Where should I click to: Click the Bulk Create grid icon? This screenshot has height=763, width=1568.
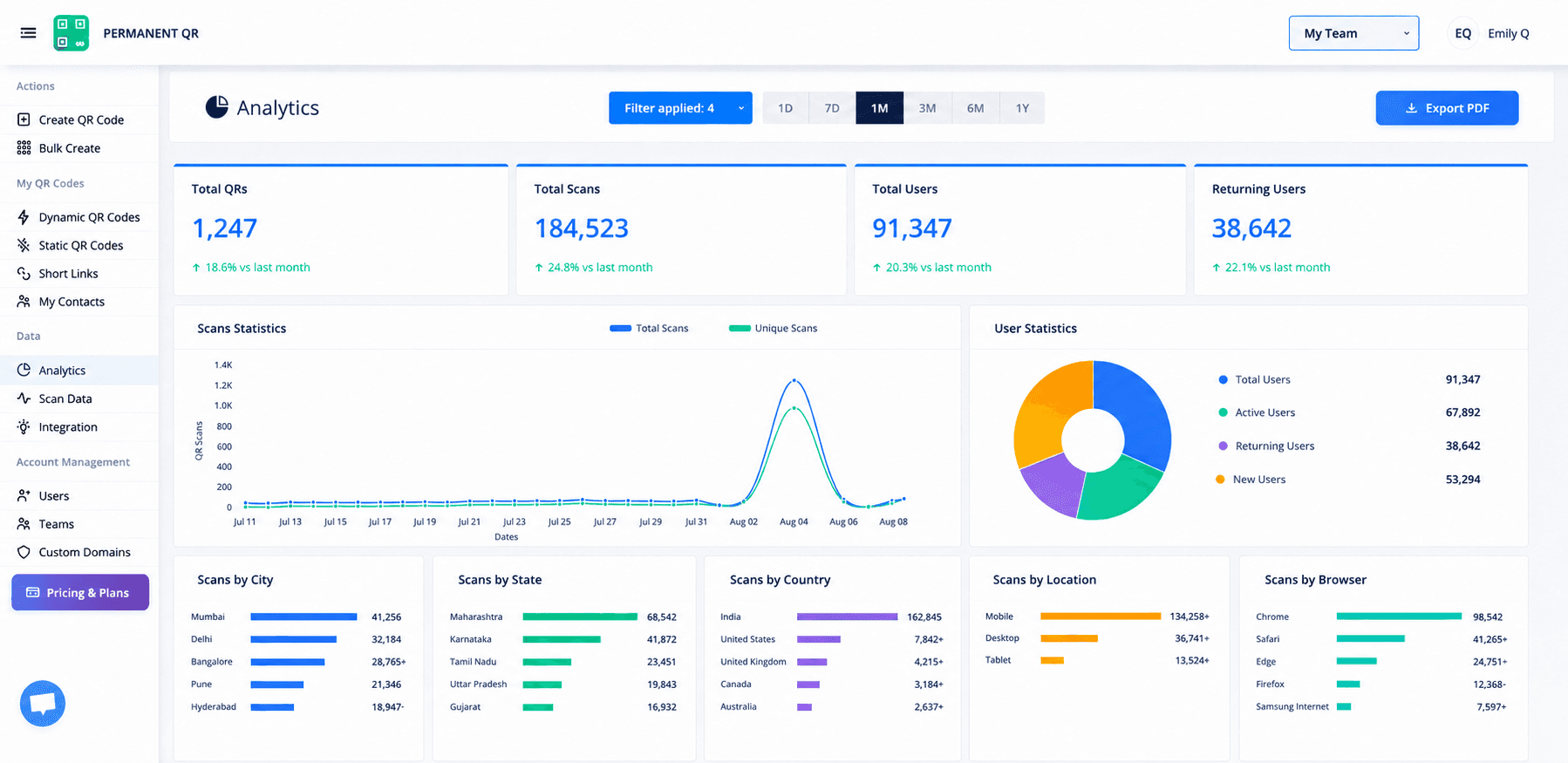24,147
